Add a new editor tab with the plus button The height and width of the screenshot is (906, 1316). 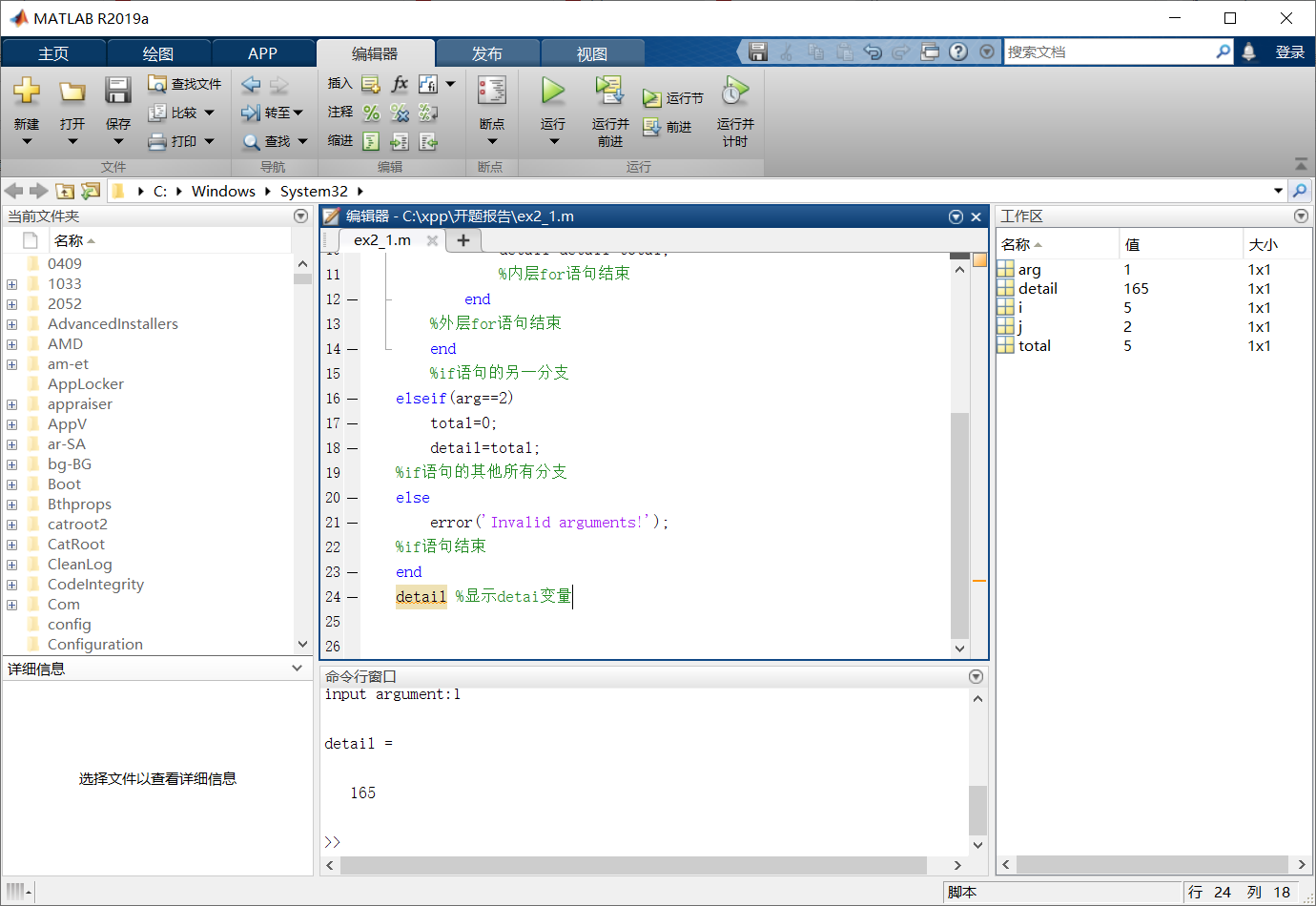463,240
